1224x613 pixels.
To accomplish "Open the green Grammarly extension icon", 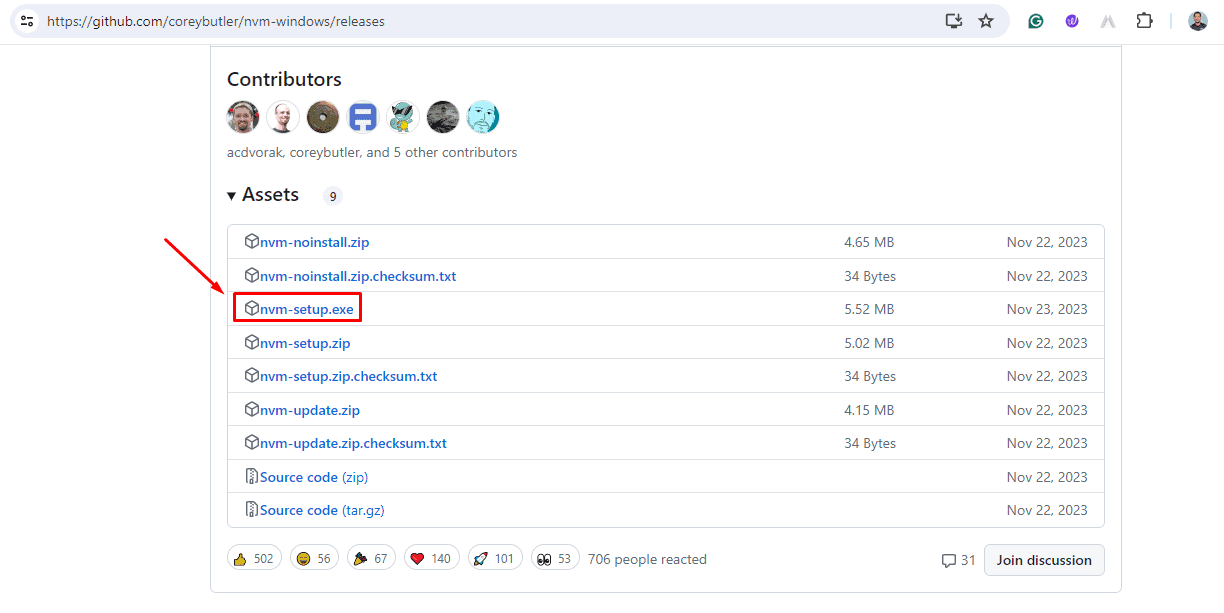I will pos(1036,21).
